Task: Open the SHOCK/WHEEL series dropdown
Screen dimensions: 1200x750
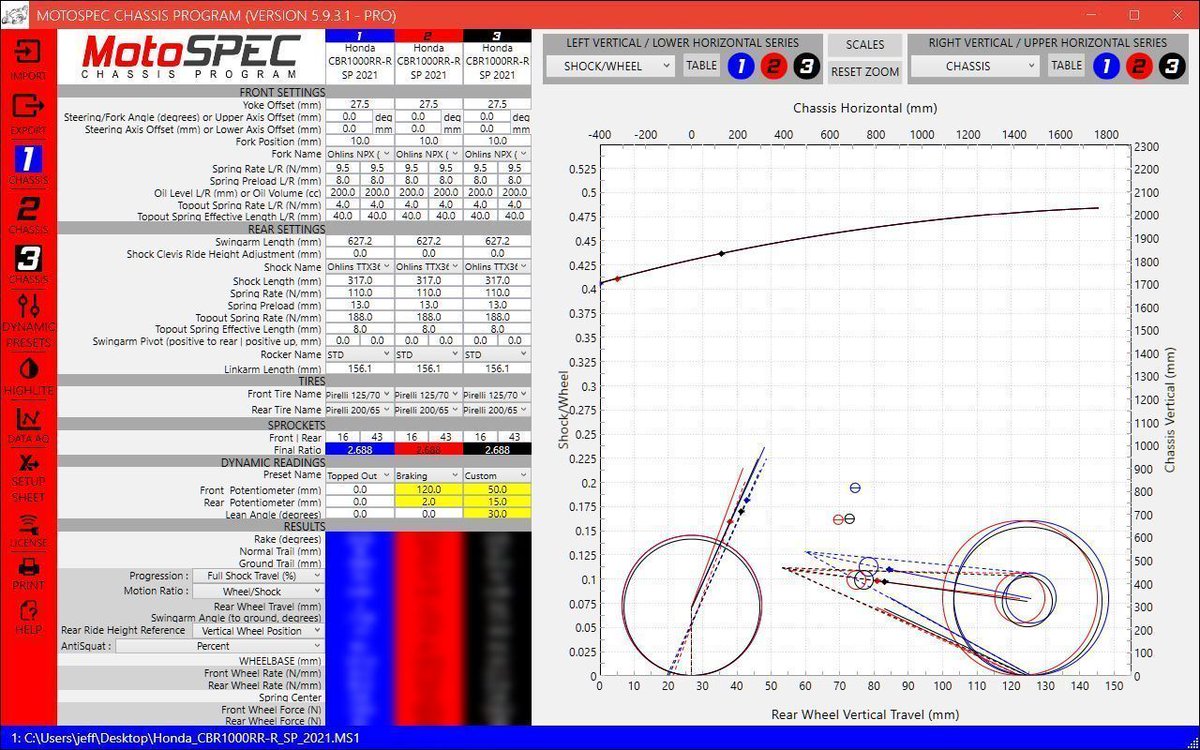Action: (x=611, y=66)
